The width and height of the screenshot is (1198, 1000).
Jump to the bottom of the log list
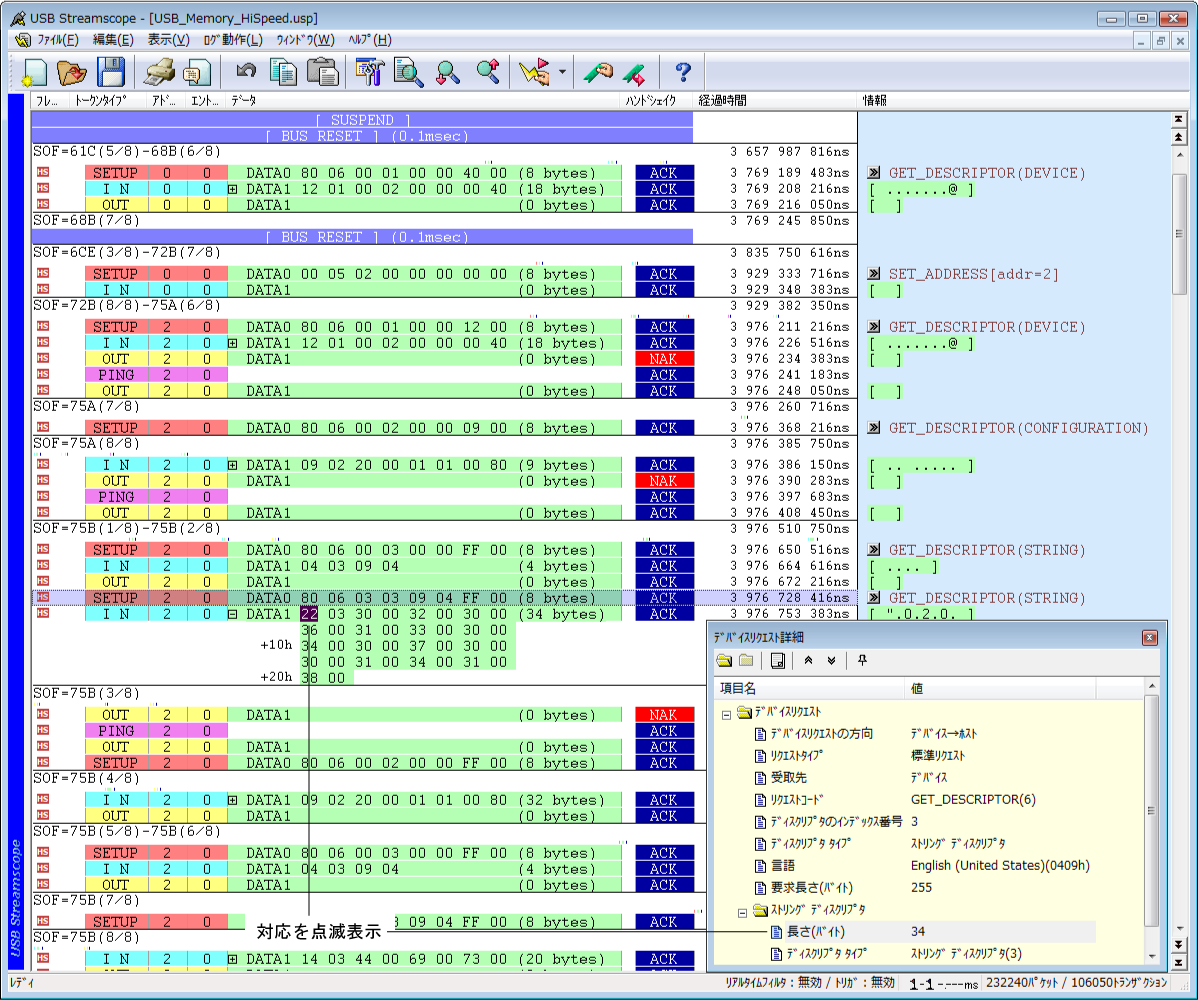point(1179,963)
